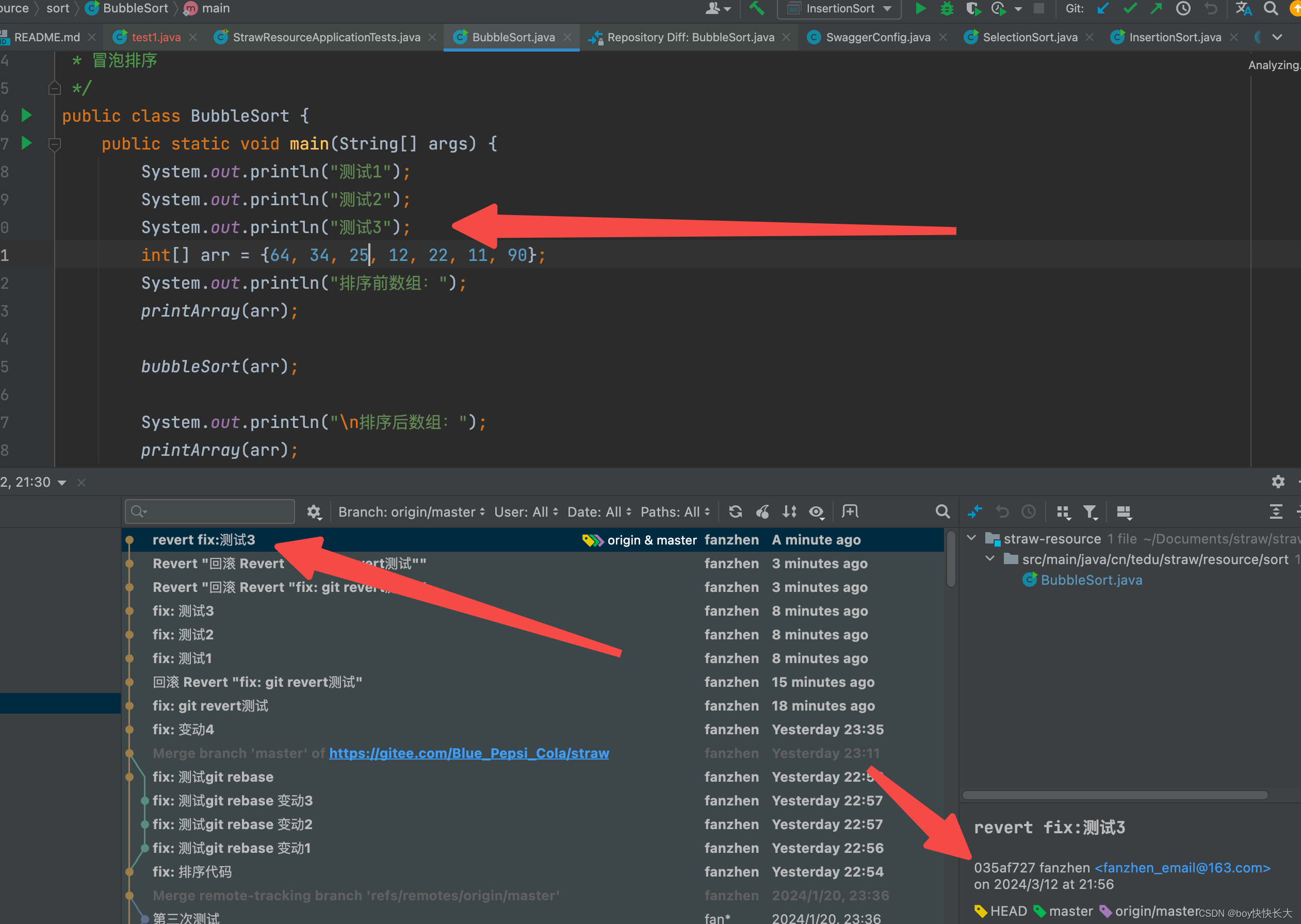The width and height of the screenshot is (1301, 924).
Task: Open new log tab icon
Action: point(850,511)
